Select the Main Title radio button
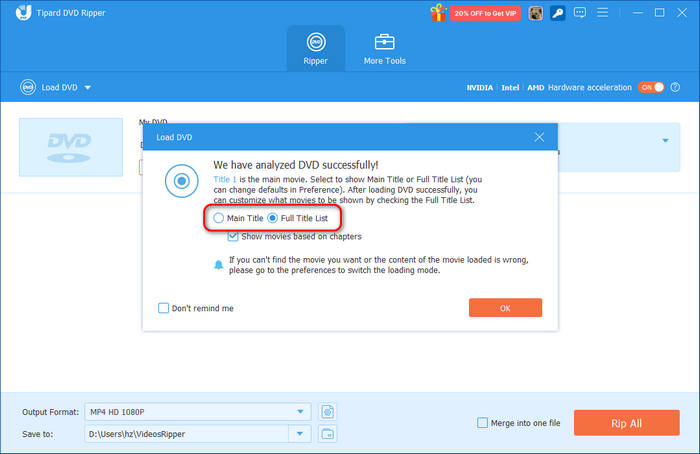 tap(219, 217)
